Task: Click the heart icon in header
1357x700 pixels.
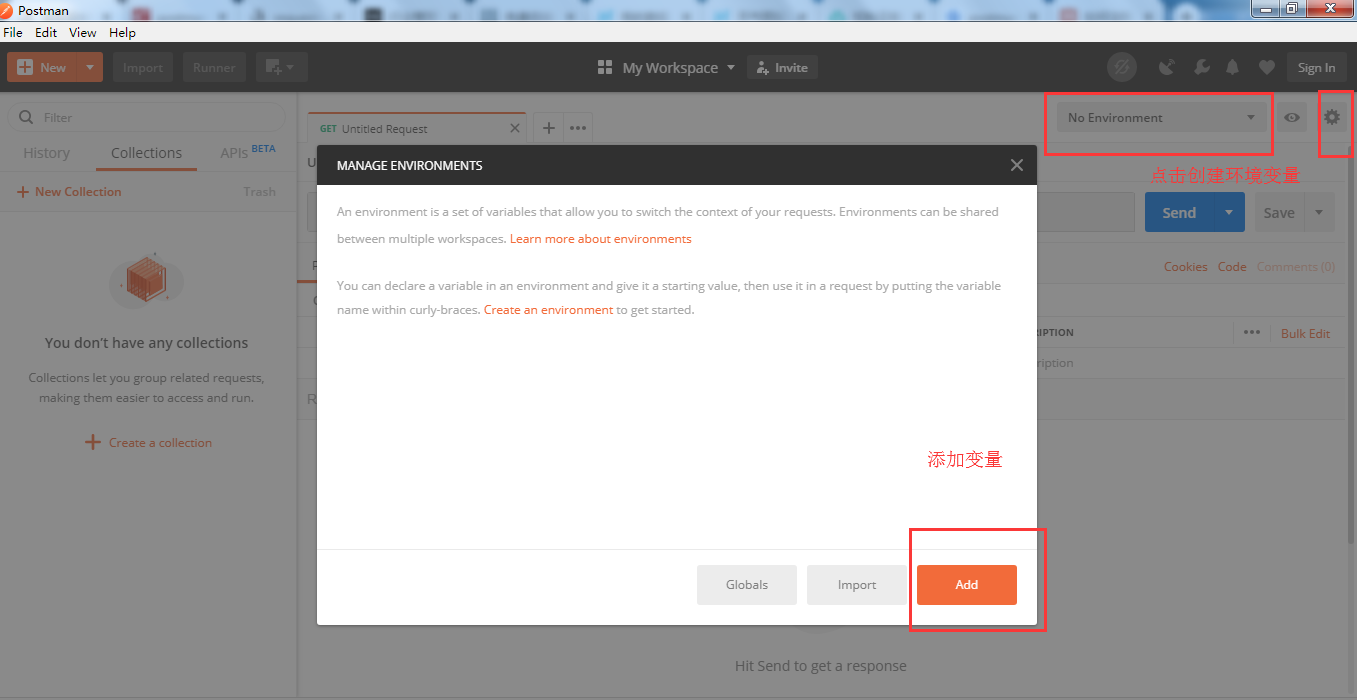Action: 1266,67
